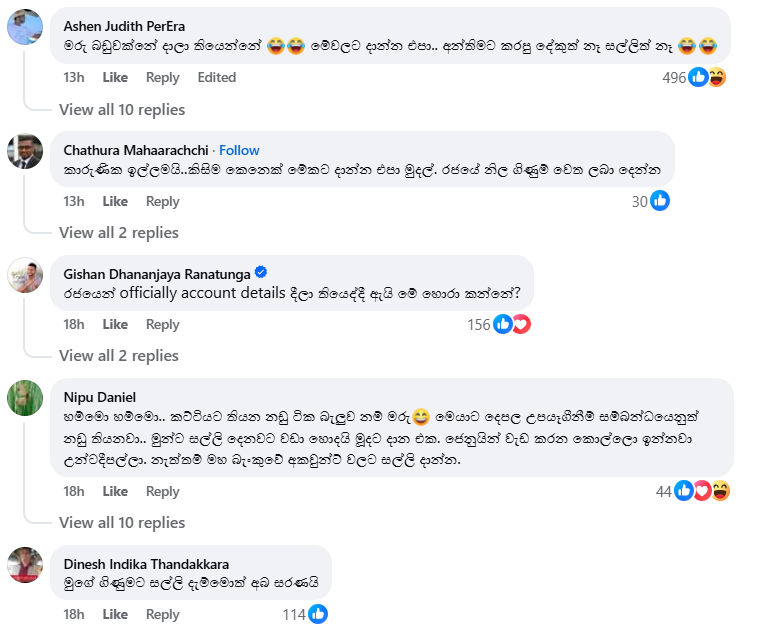The width and height of the screenshot is (757, 627).
Task: Click Gishan Dhananjaya Ranatunga's profile avatar
Action: coord(25,274)
